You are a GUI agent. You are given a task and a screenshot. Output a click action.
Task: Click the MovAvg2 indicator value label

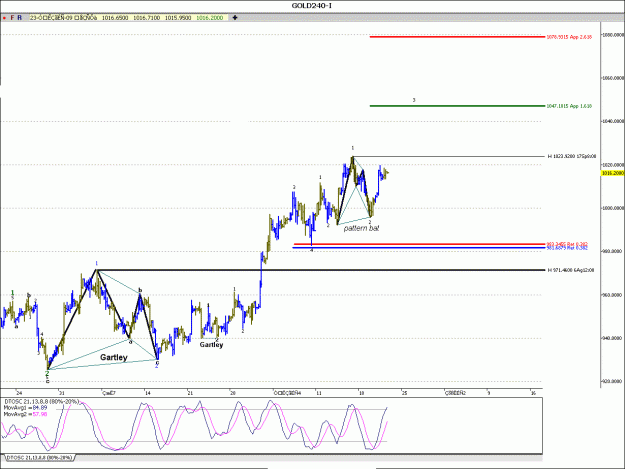pyautogui.click(x=26, y=414)
